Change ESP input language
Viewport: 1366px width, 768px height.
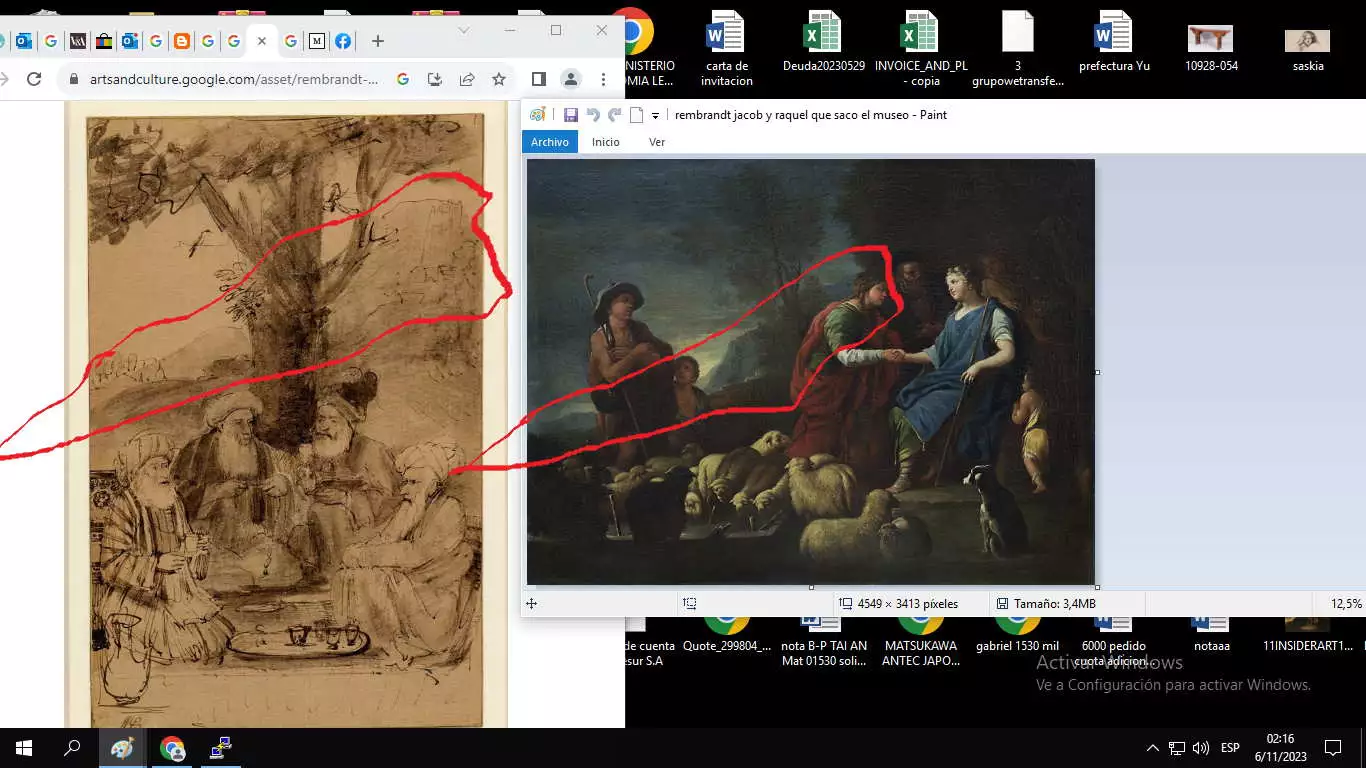pos(1230,748)
